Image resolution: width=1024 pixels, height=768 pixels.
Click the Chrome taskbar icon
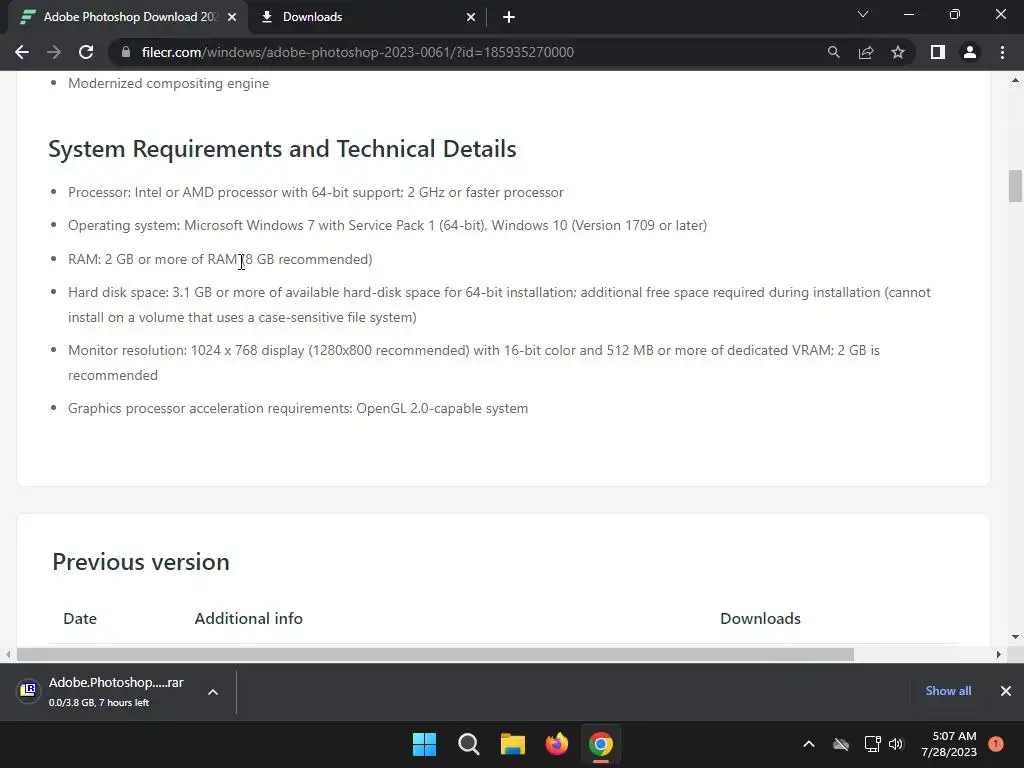point(601,744)
